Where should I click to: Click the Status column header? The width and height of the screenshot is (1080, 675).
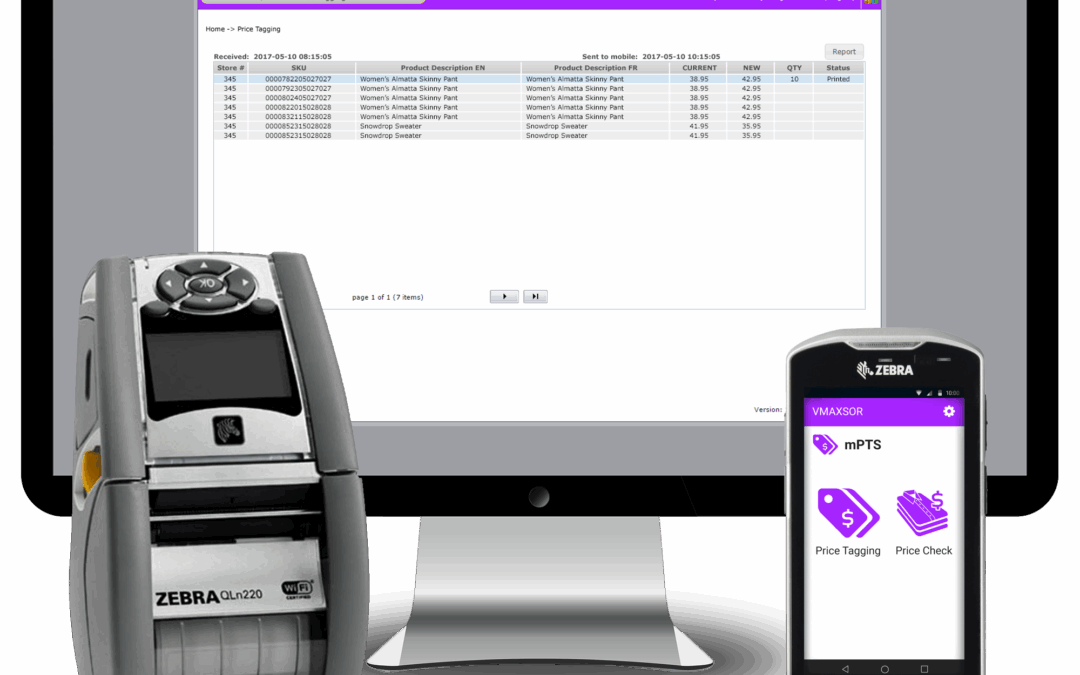pyautogui.click(x=838, y=68)
